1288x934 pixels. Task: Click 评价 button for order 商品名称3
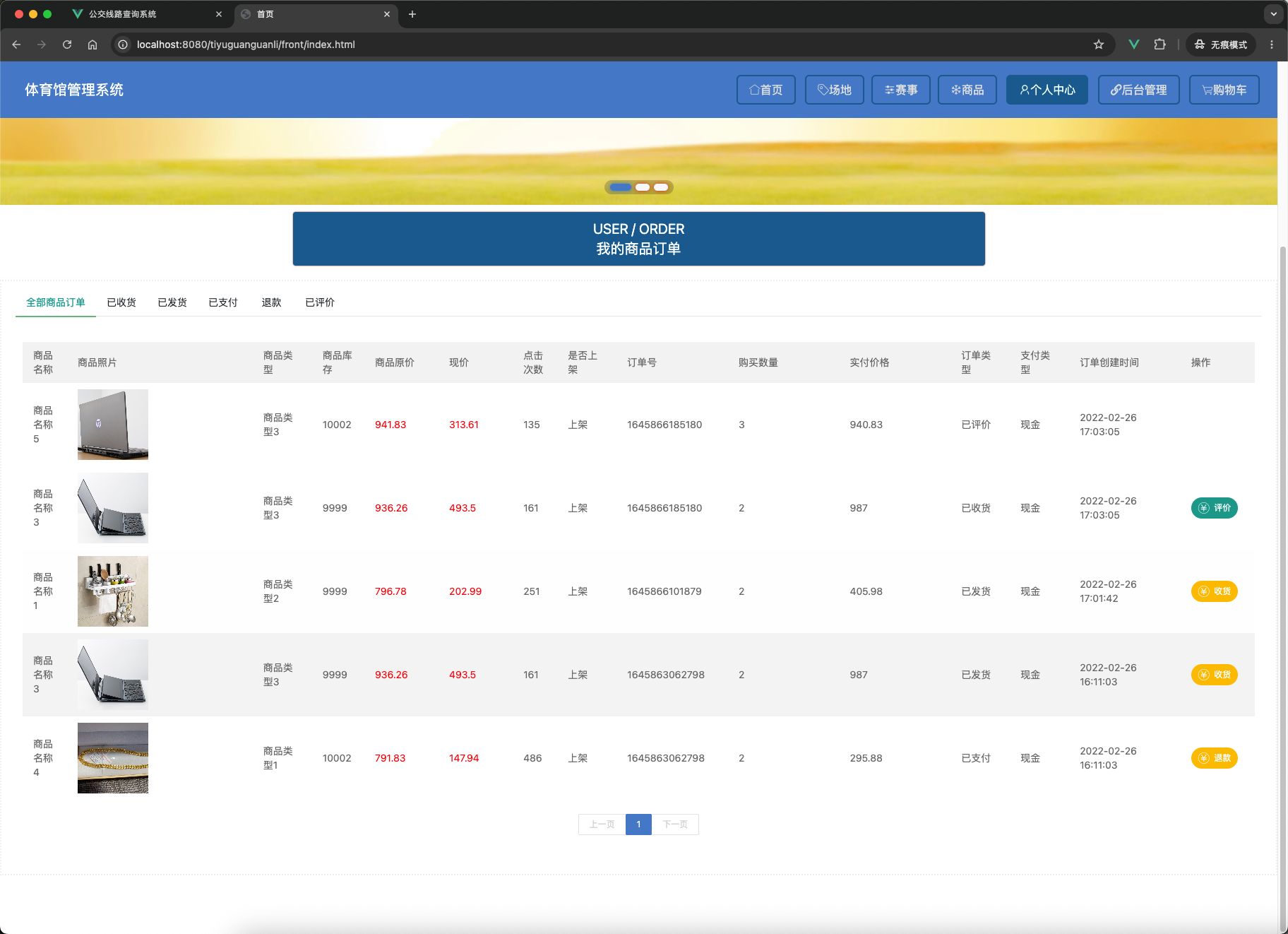(1215, 508)
